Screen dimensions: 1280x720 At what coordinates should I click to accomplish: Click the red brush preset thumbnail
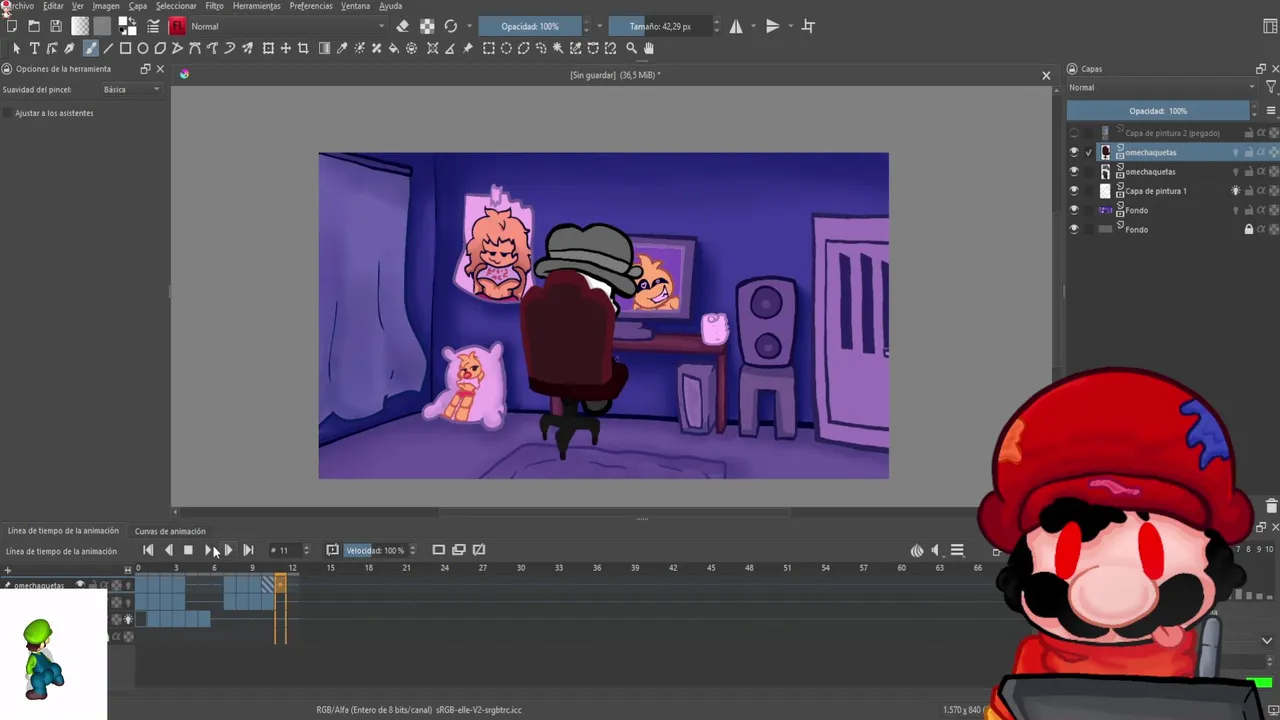click(x=177, y=26)
